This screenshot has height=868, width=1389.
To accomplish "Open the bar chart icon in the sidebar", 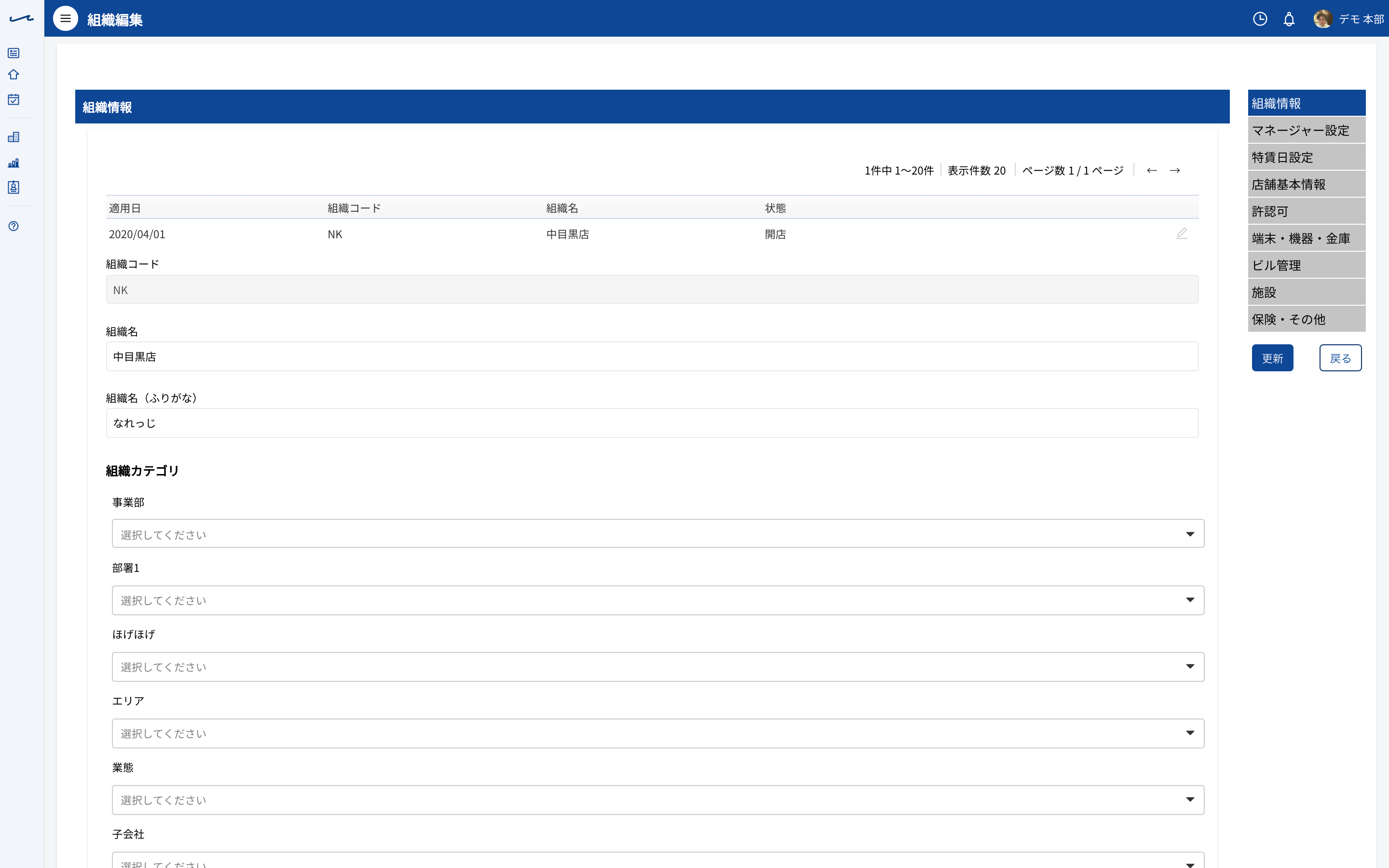I will 14,163.
